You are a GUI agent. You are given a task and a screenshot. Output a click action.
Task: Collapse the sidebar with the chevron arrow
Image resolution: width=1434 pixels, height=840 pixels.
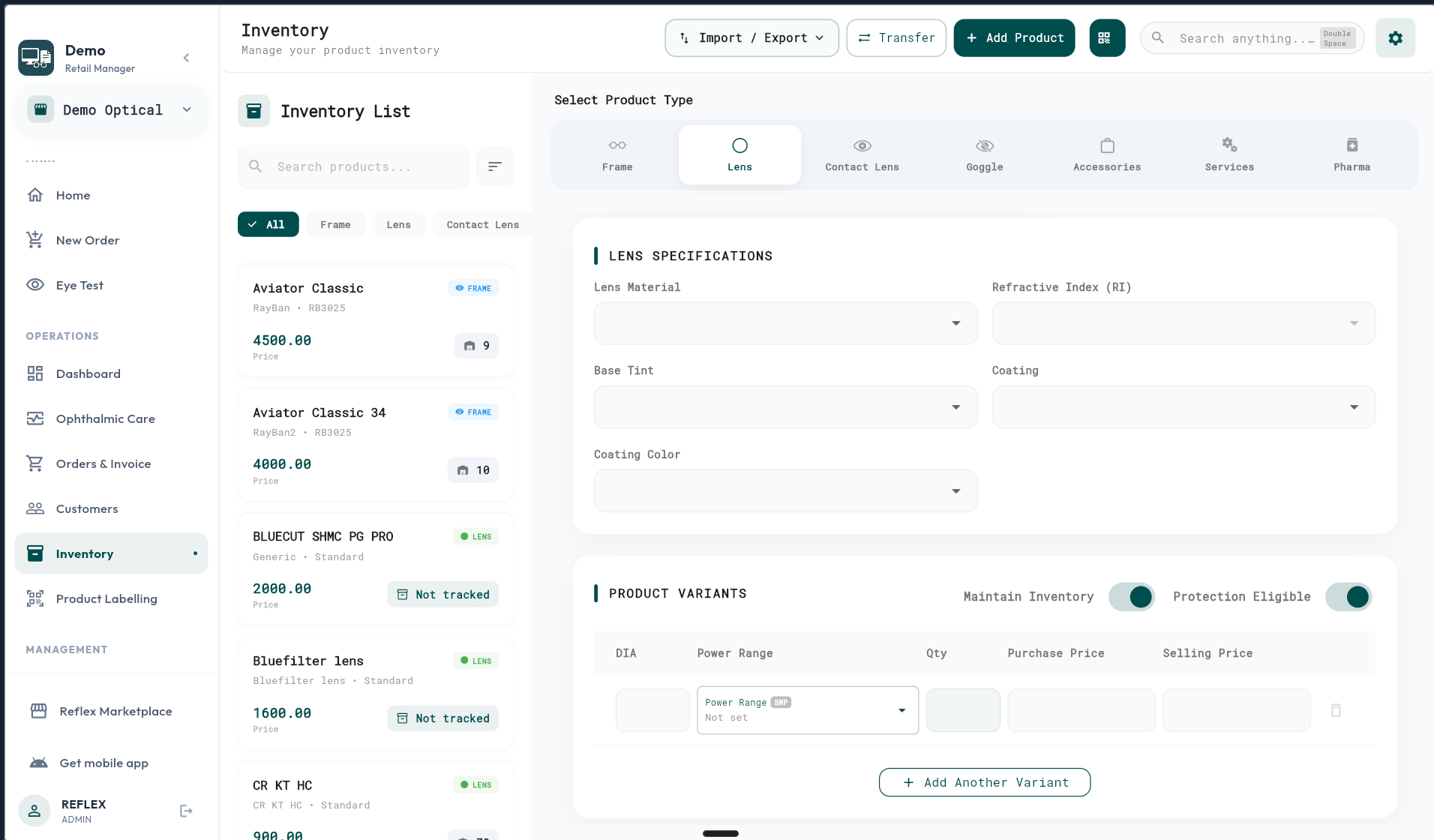186,58
